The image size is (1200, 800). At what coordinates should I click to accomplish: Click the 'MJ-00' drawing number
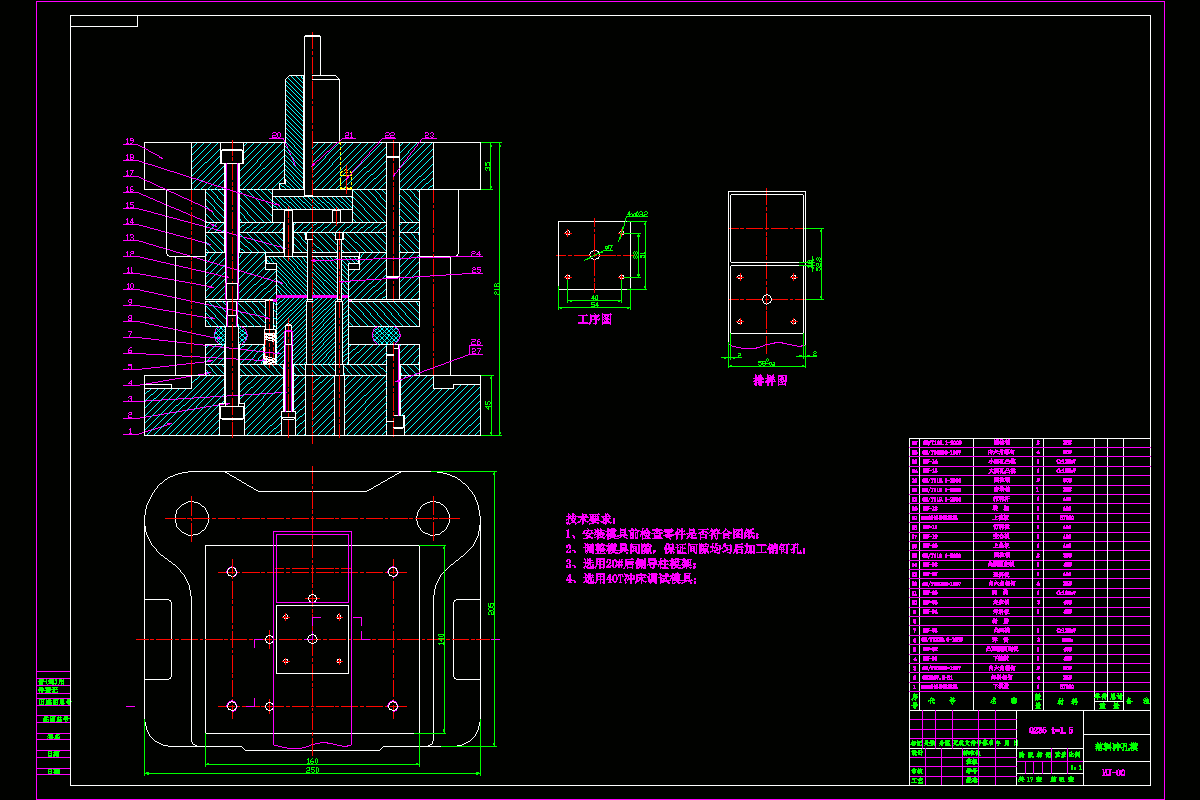coord(1113,772)
